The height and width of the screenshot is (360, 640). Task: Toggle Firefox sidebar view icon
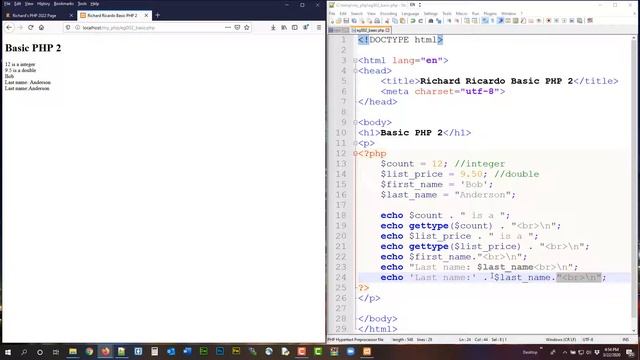[295, 27]
